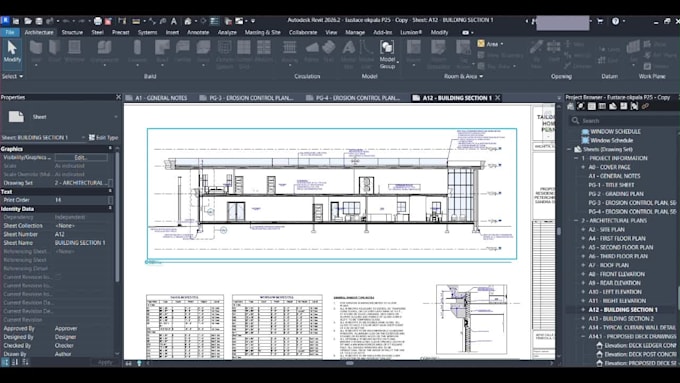Click the home icon in Project Browser toolbar
Viewport: 680px width, 383px height.
coord(571,106)
